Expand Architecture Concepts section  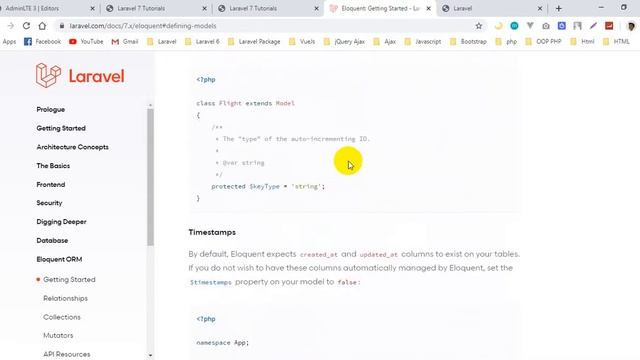(72, 147)
